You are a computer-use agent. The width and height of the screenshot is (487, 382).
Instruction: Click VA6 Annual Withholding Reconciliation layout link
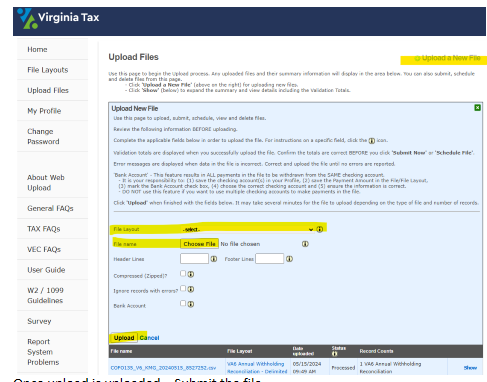click(x=257, y=368)
